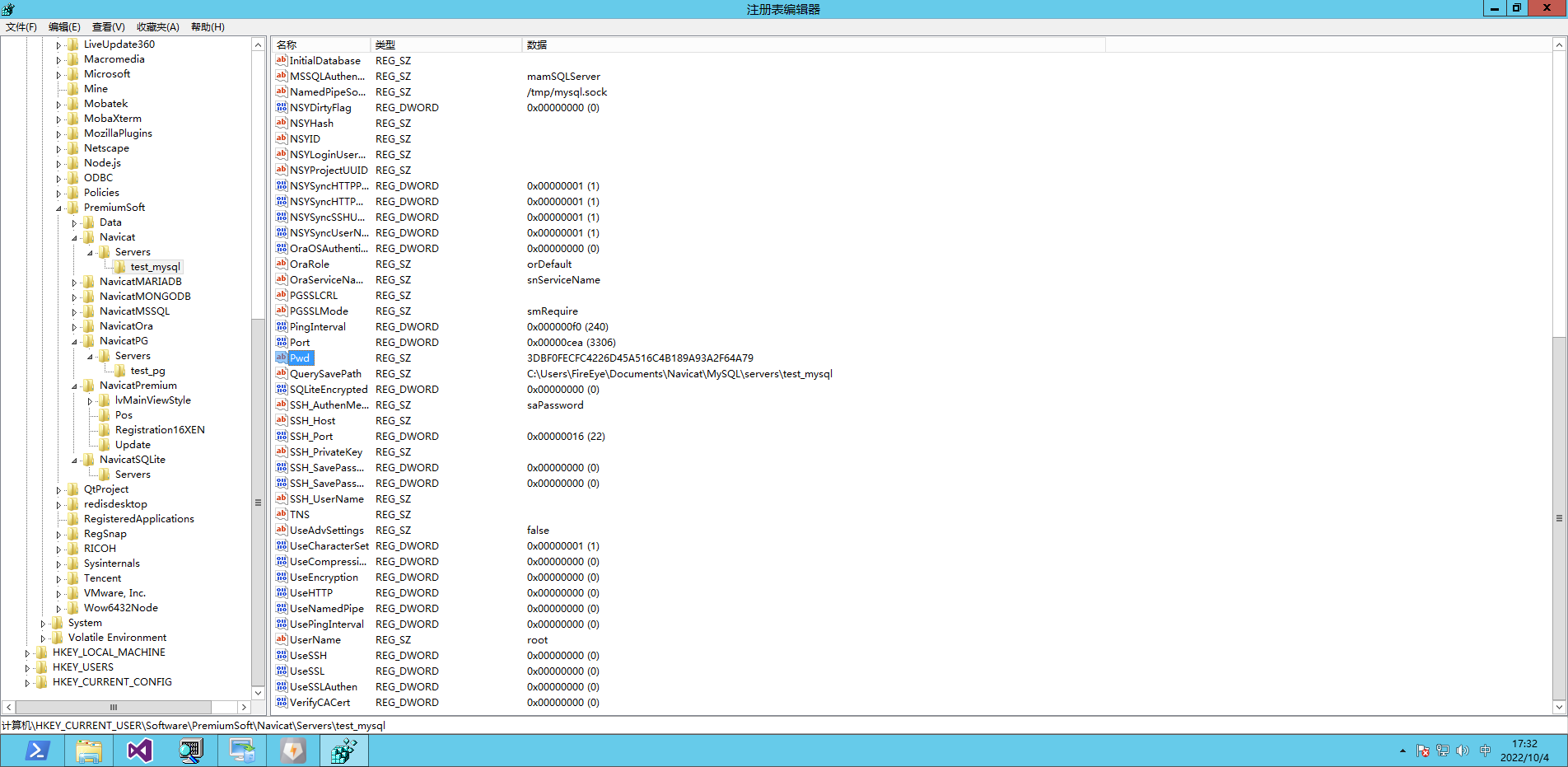Open the 帮助(H) menu
Viewport: 1568px width, 767px height.
pos(208,27)
